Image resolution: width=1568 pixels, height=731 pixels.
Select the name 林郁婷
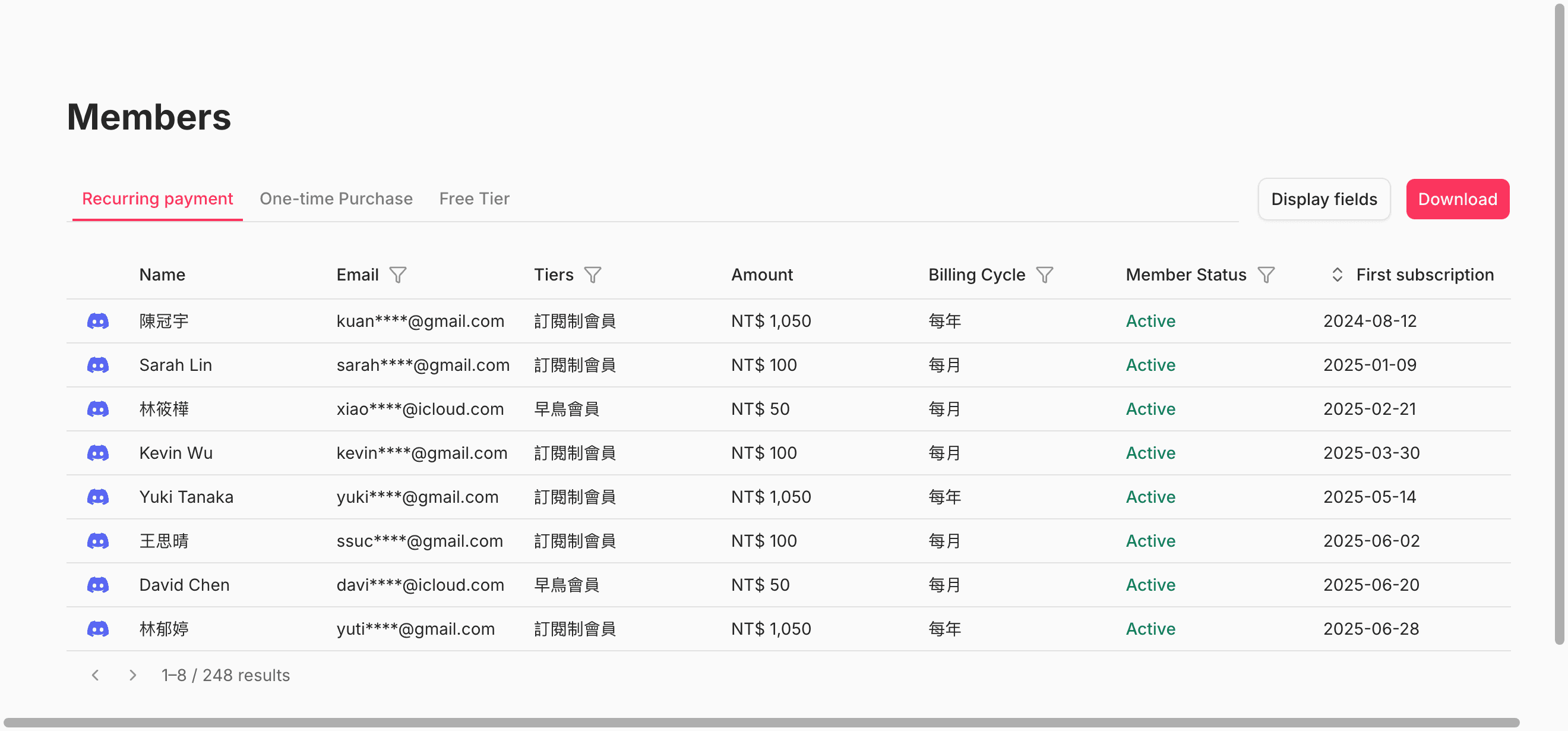tap(164, 629)
